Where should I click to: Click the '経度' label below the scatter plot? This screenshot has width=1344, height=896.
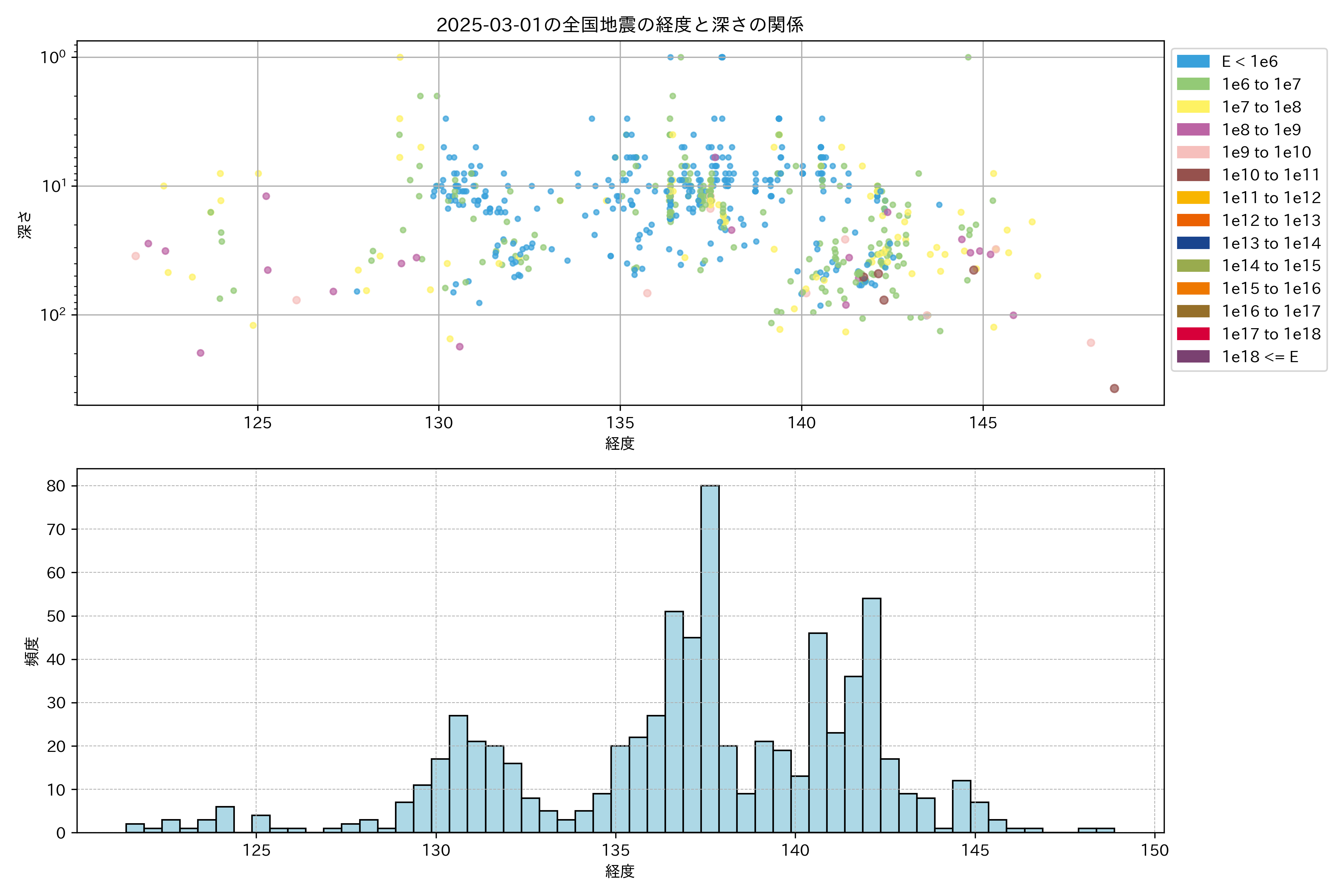[619, 444]
